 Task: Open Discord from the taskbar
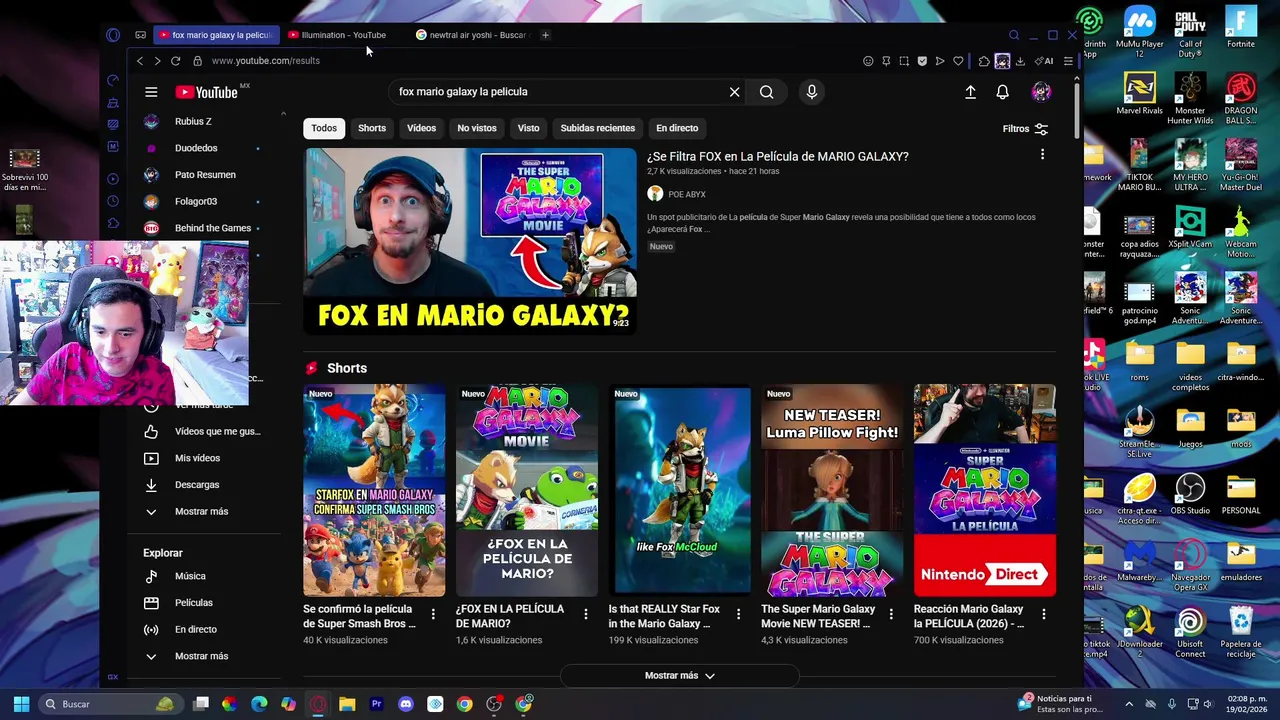pos(405,704)
